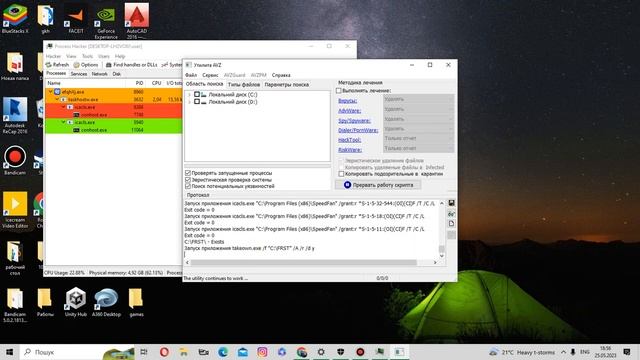Check Локальный диск (C:) checkbox
The image size is (640, 360).
pyautogui.click(x=197, y=95)
